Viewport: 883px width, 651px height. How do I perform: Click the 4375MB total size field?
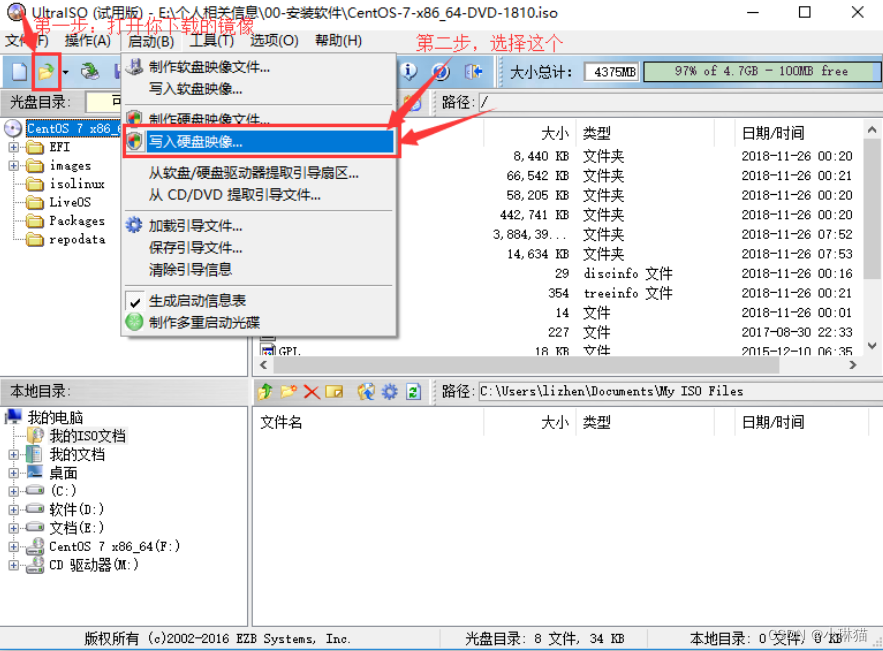(x=612, y=72)
